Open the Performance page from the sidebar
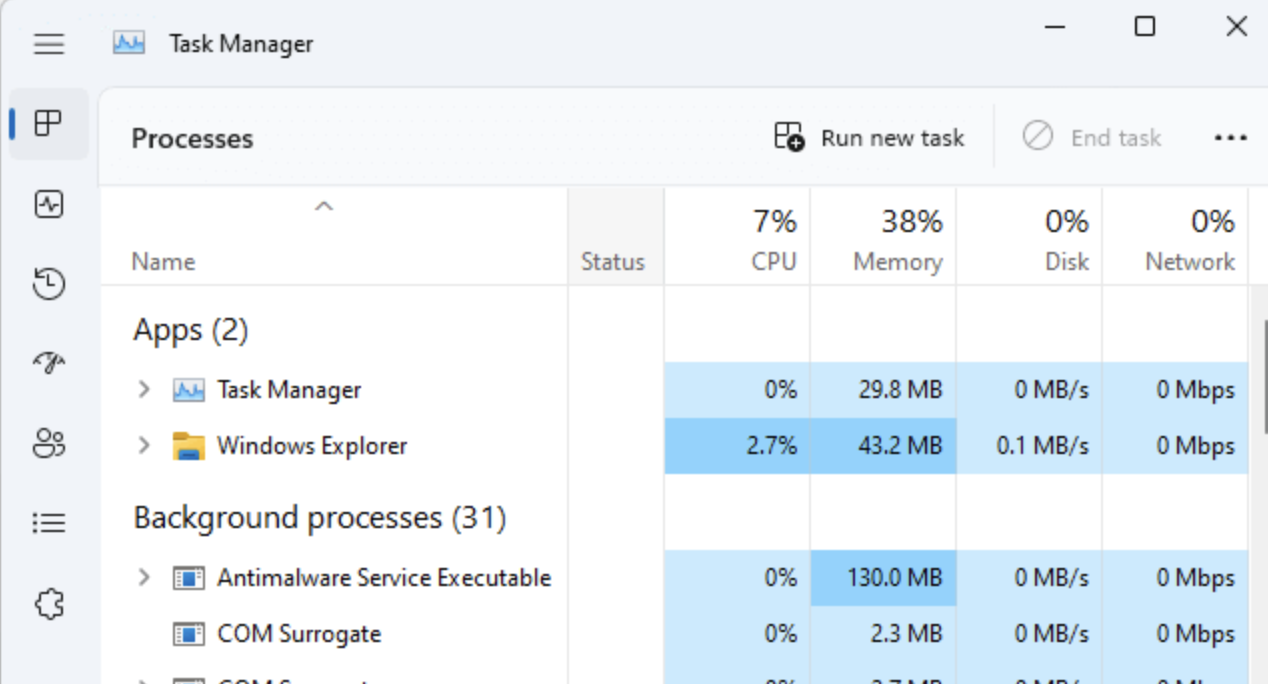The image size is (1268, 684). 48,204
